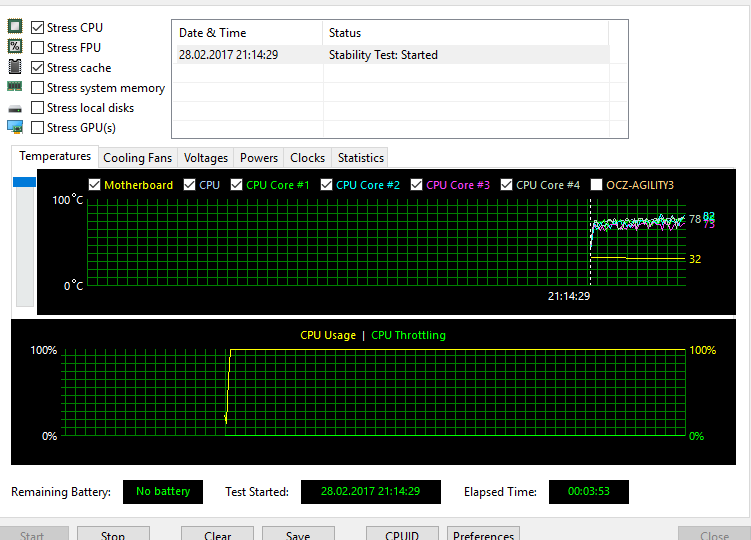
Task: Open Preferences
Action: coord(483,533)
